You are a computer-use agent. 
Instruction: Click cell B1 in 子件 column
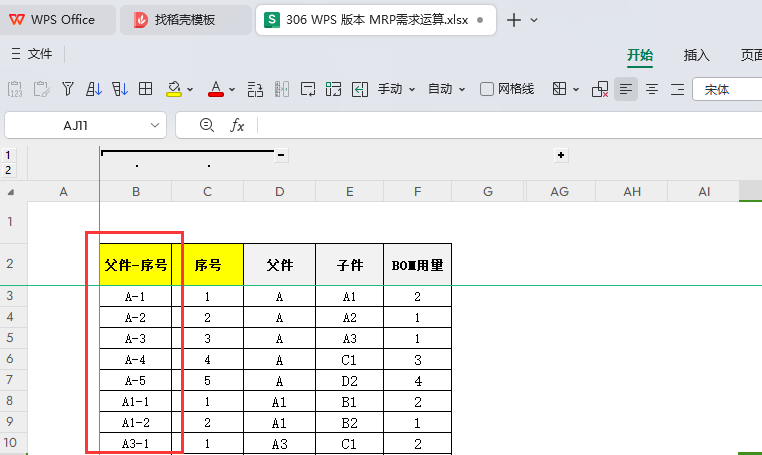[x=349, y=402]
